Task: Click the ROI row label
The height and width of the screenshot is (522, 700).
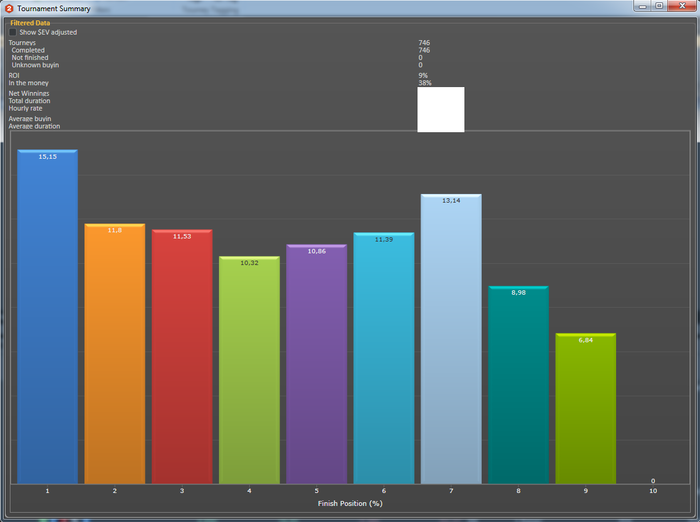Action: pos(14,75)
